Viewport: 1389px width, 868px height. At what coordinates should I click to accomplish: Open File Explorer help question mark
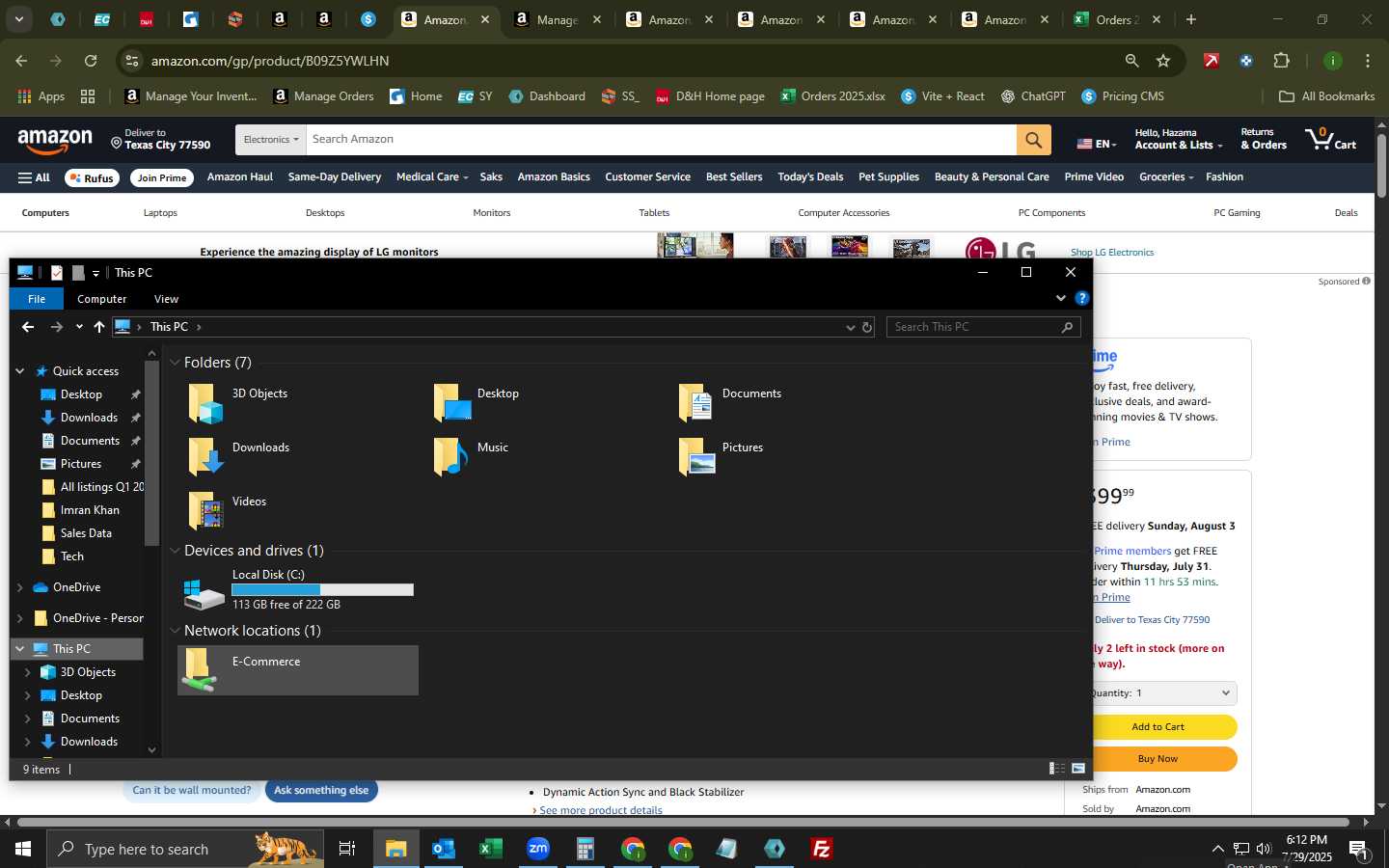coord(1082,298)
